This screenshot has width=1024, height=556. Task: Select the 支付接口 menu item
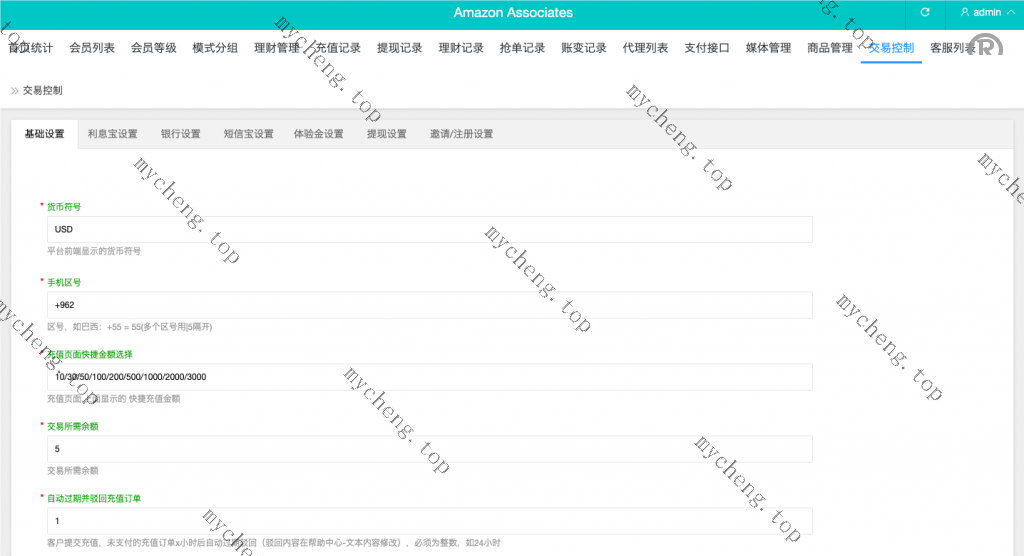(707, 48)
